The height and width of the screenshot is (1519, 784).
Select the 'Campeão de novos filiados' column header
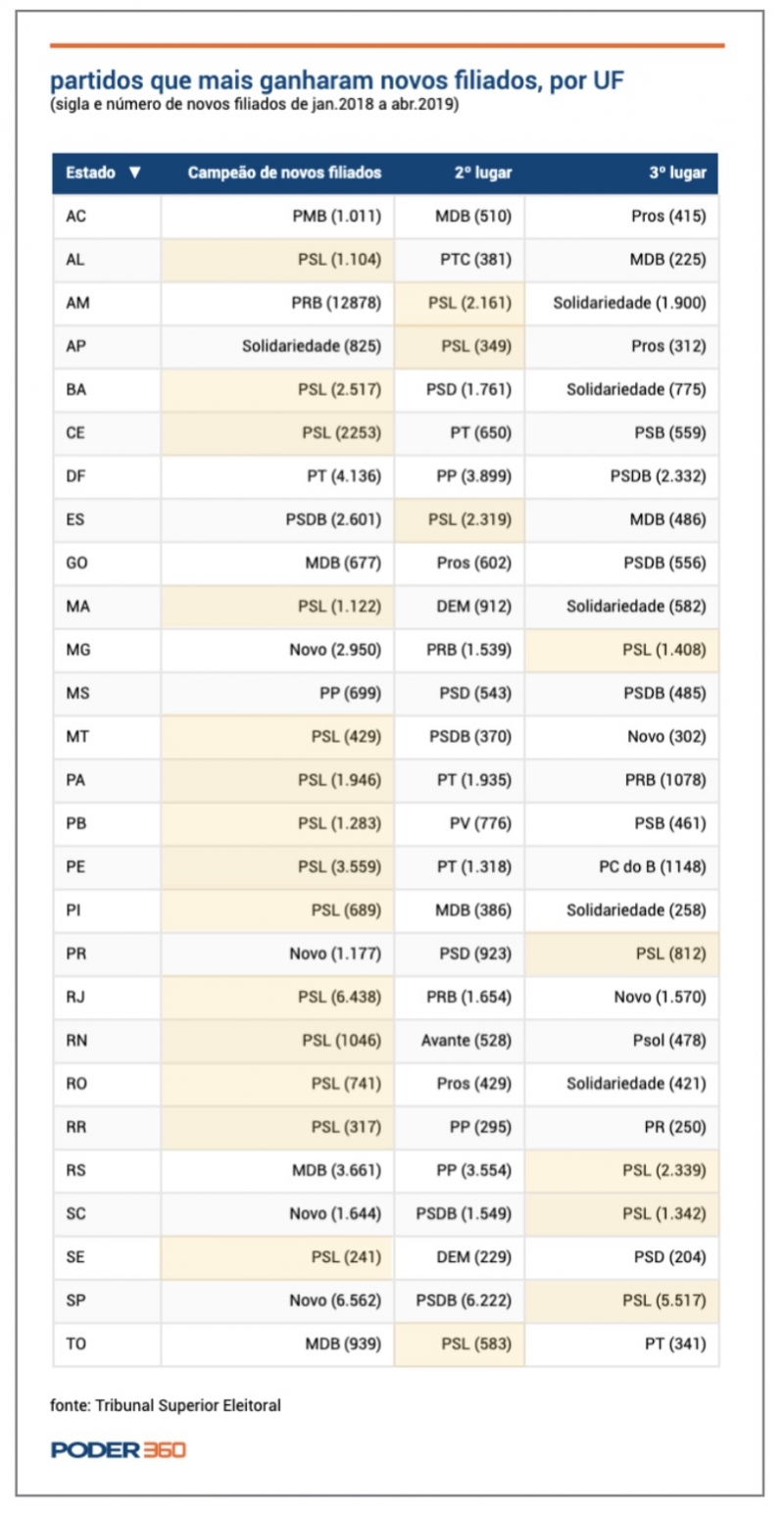[284, 173]
